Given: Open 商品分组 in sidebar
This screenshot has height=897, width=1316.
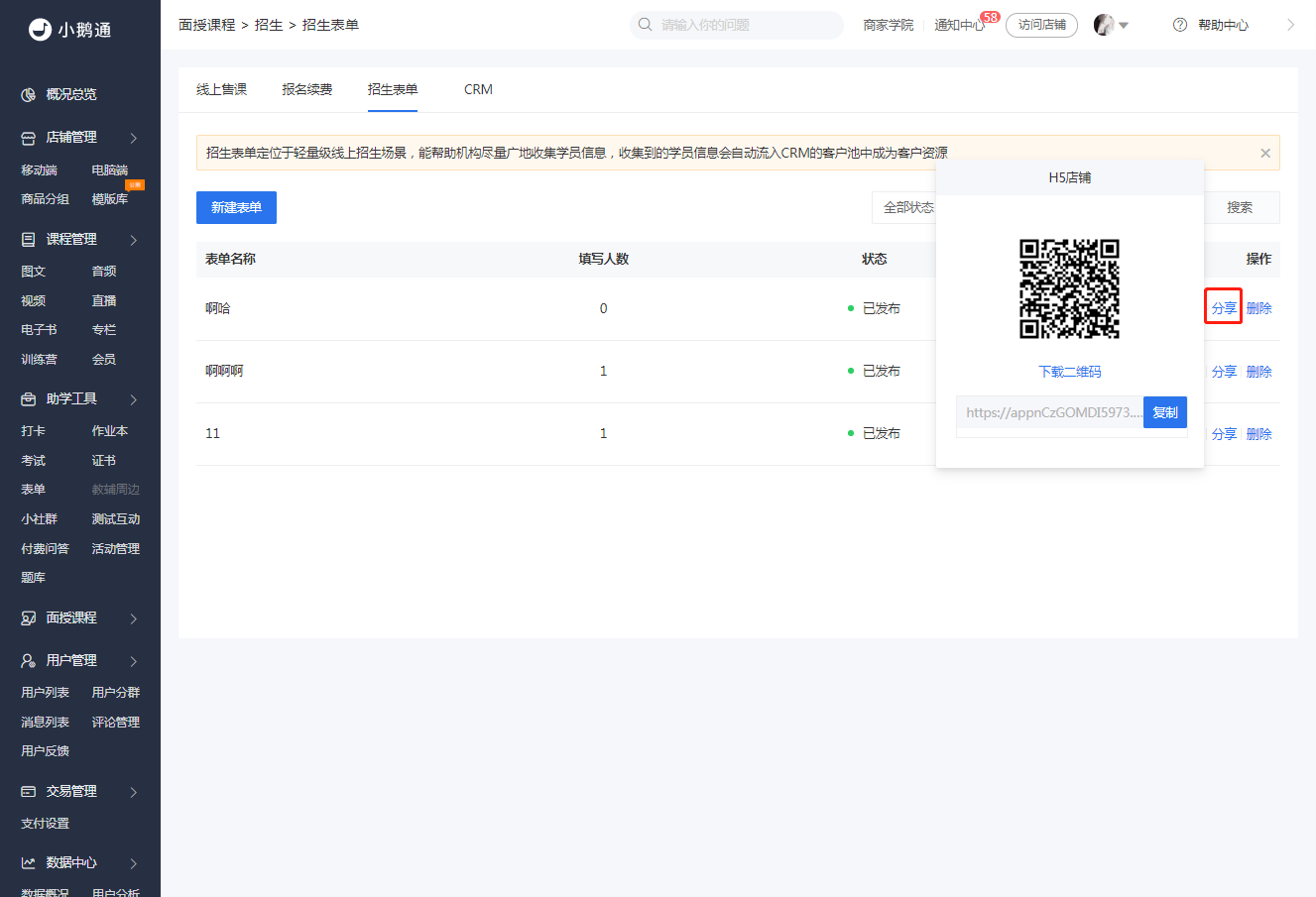Looking at the screenshot, I should coord(46,199).
